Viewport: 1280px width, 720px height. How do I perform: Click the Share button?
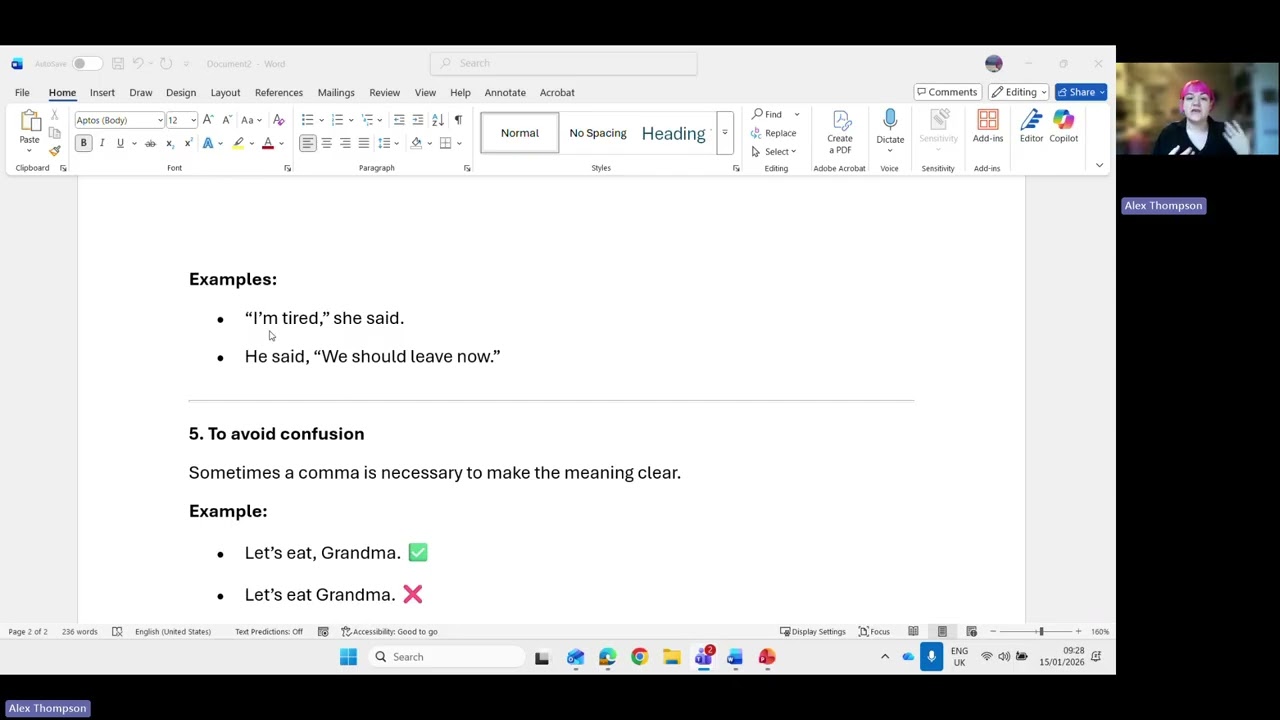1081,92
